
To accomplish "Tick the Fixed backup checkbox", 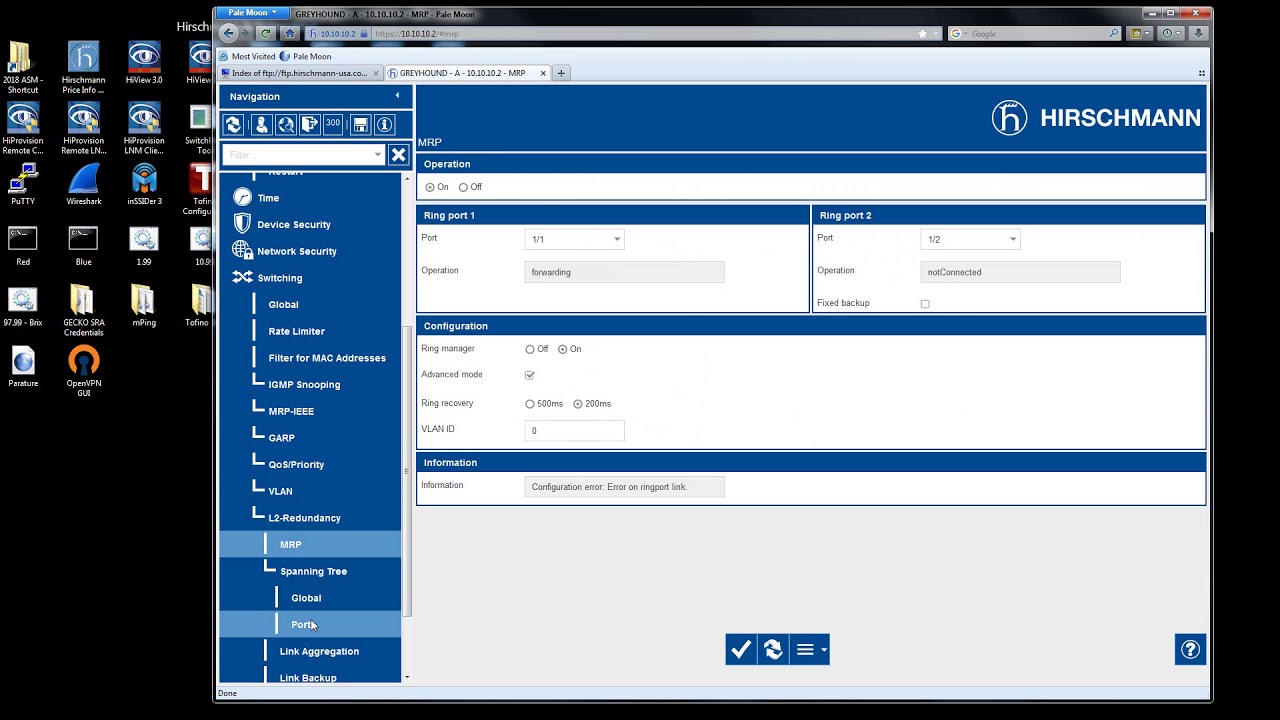I will [925, 304].
